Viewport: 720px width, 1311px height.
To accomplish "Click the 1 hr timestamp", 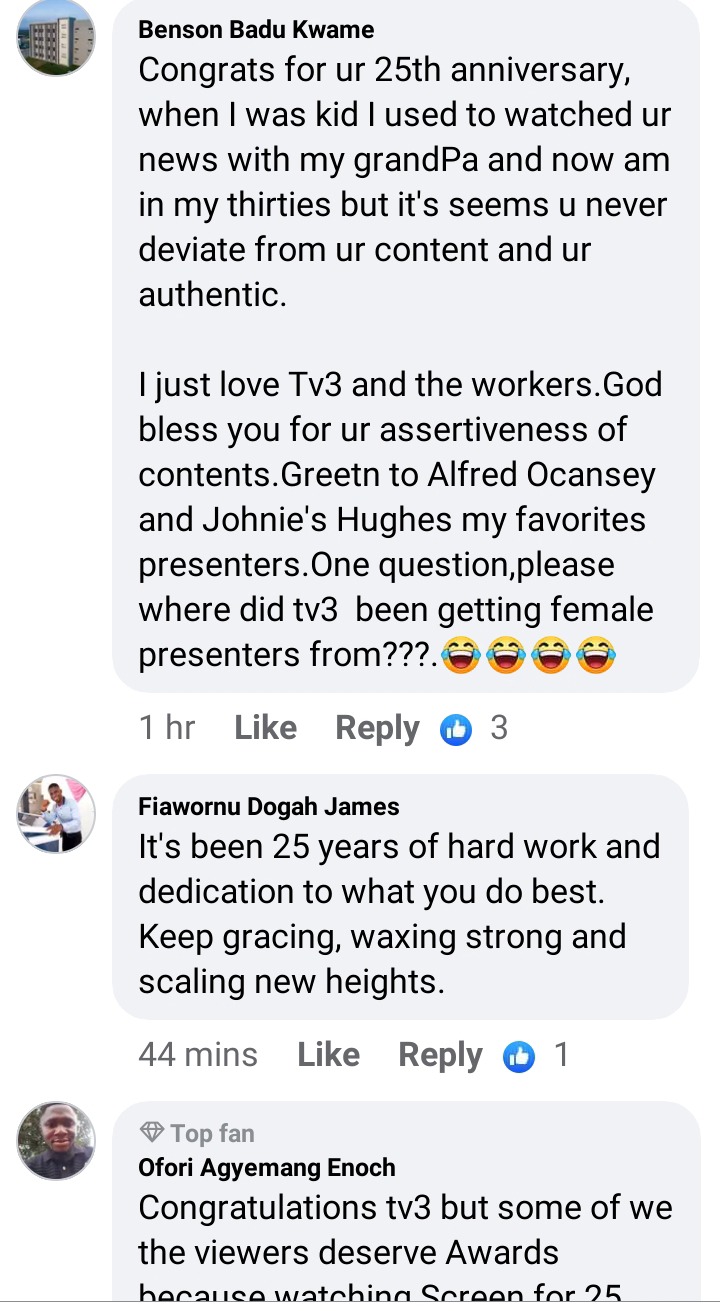I will point(167,728).
